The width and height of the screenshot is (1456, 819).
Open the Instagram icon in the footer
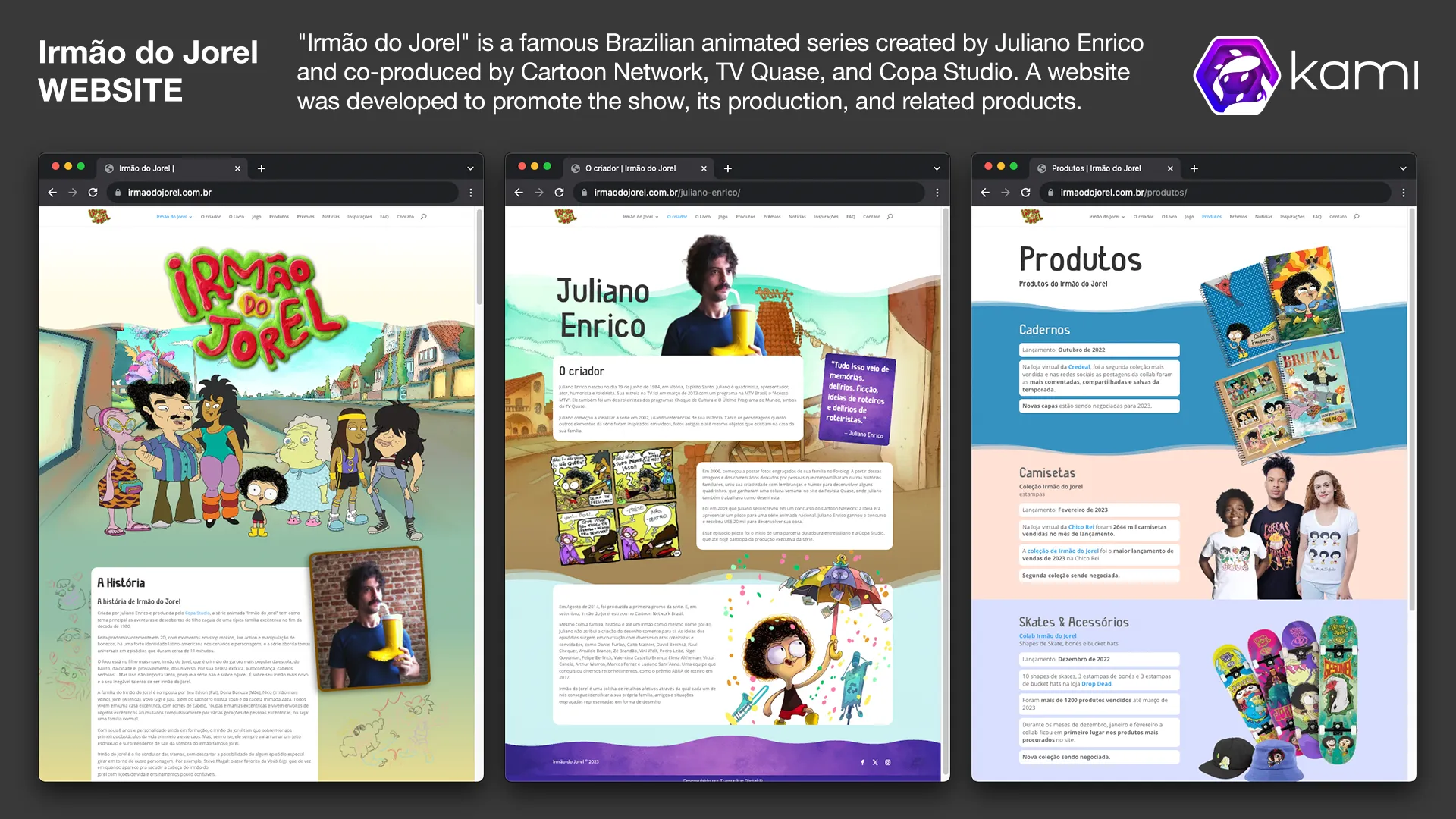[888, 762]
